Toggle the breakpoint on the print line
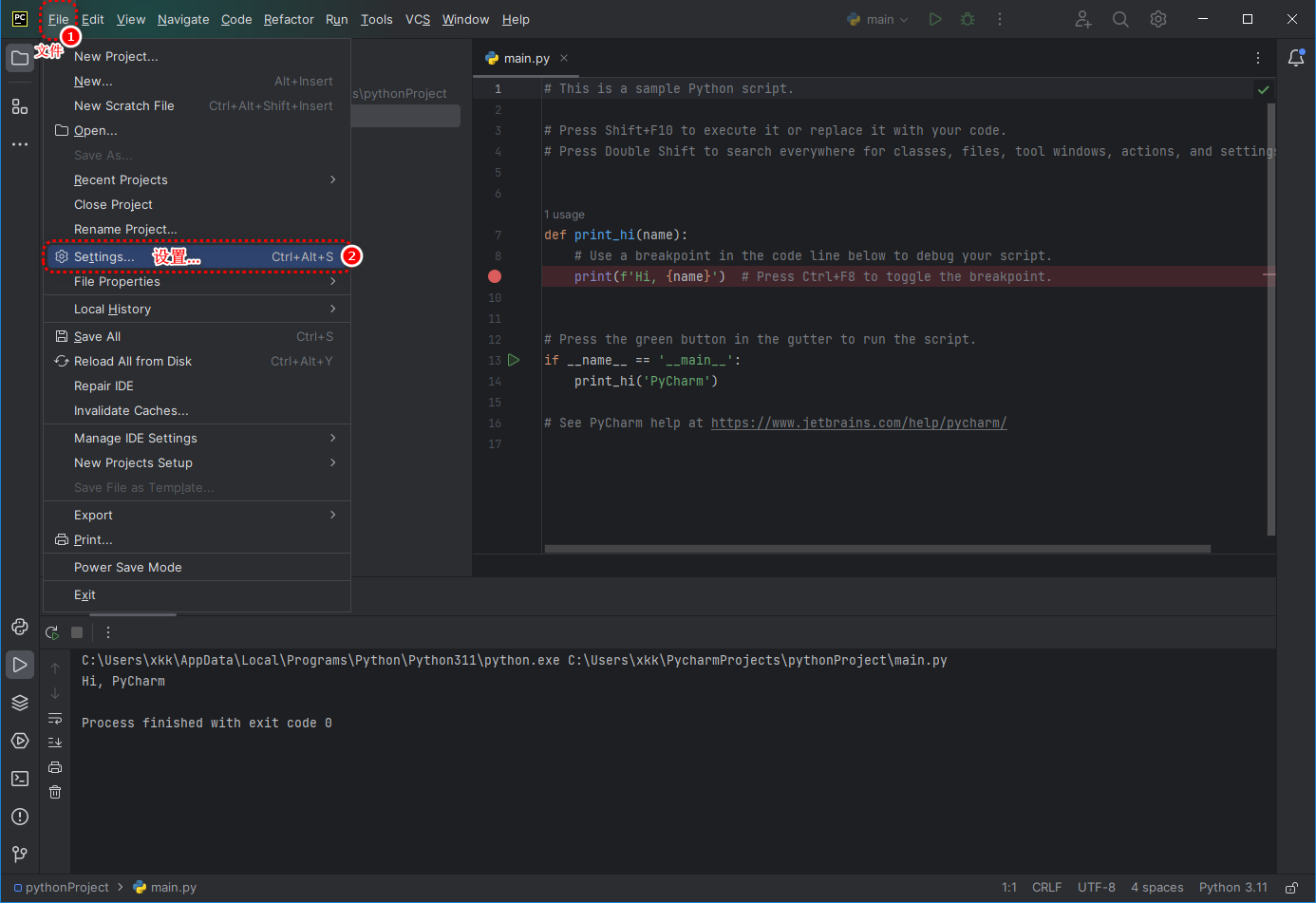This screenshot has height=903, width=1316. (x=495, y=276)
